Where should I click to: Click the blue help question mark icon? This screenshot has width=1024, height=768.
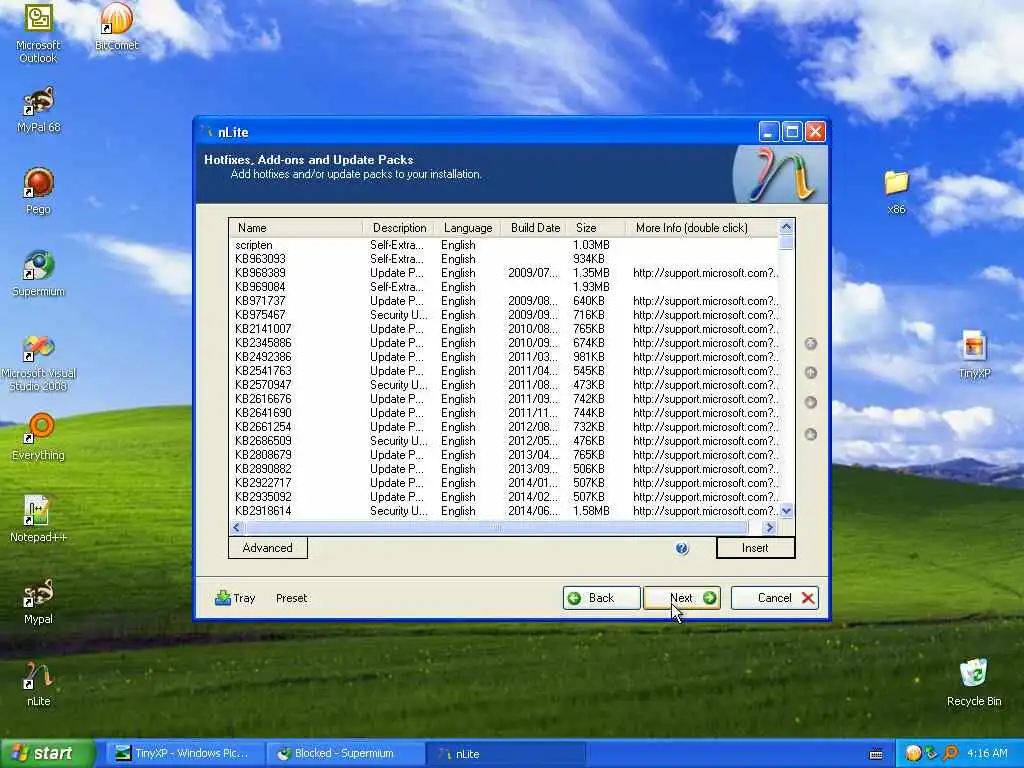682,549
